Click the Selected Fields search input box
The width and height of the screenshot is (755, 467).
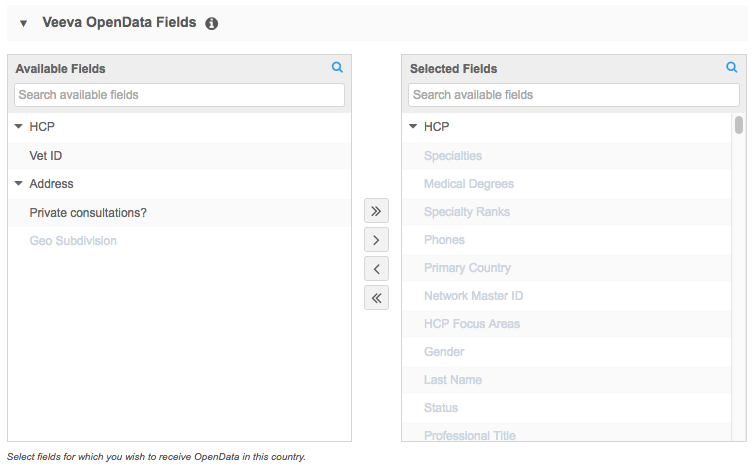pos(573,95)
